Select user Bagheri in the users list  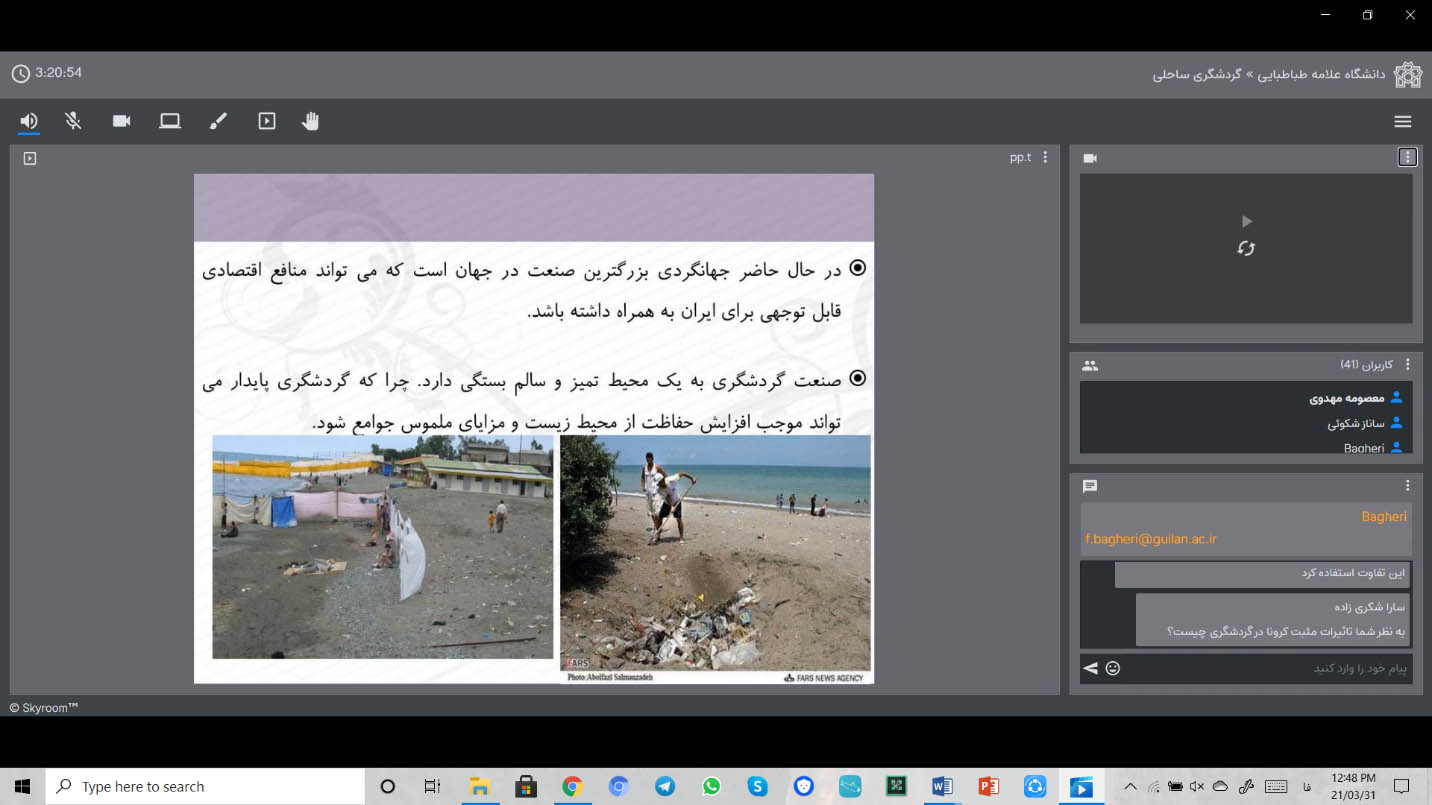(x=1364, y=447)
